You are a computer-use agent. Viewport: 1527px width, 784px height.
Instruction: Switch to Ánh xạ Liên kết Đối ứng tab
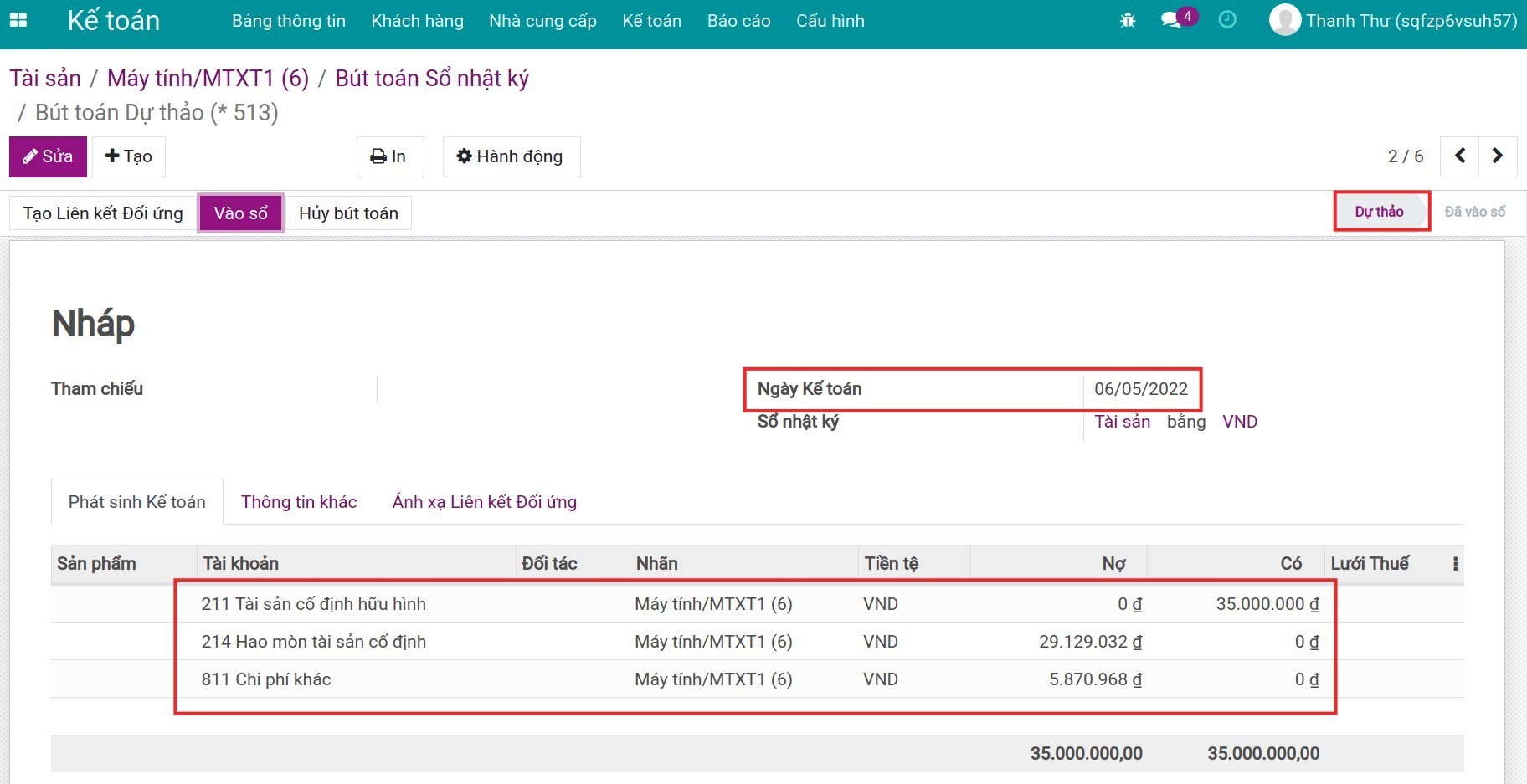pos(484,502)
